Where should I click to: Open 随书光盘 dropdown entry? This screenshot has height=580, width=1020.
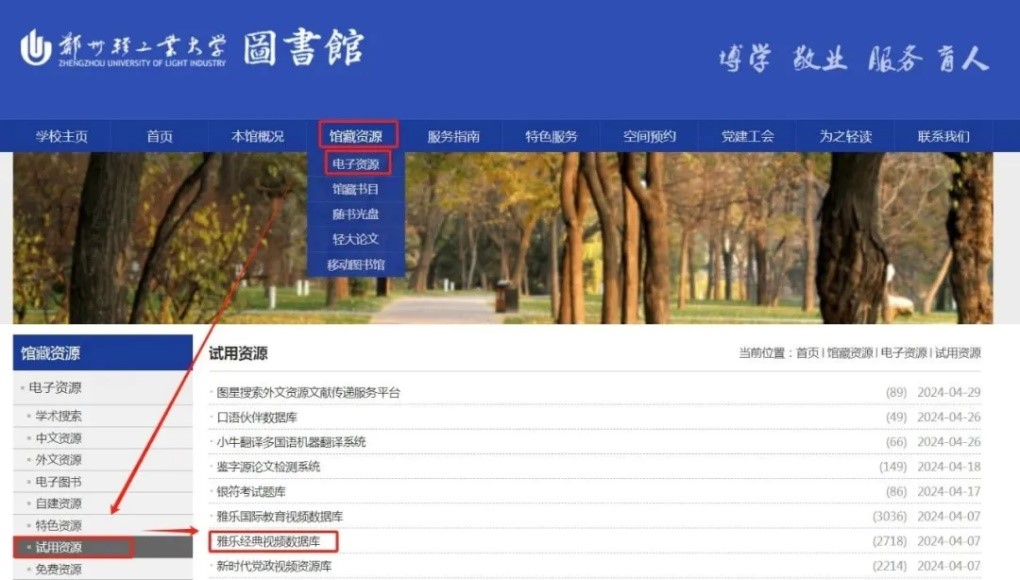click(x=356, y=214)
